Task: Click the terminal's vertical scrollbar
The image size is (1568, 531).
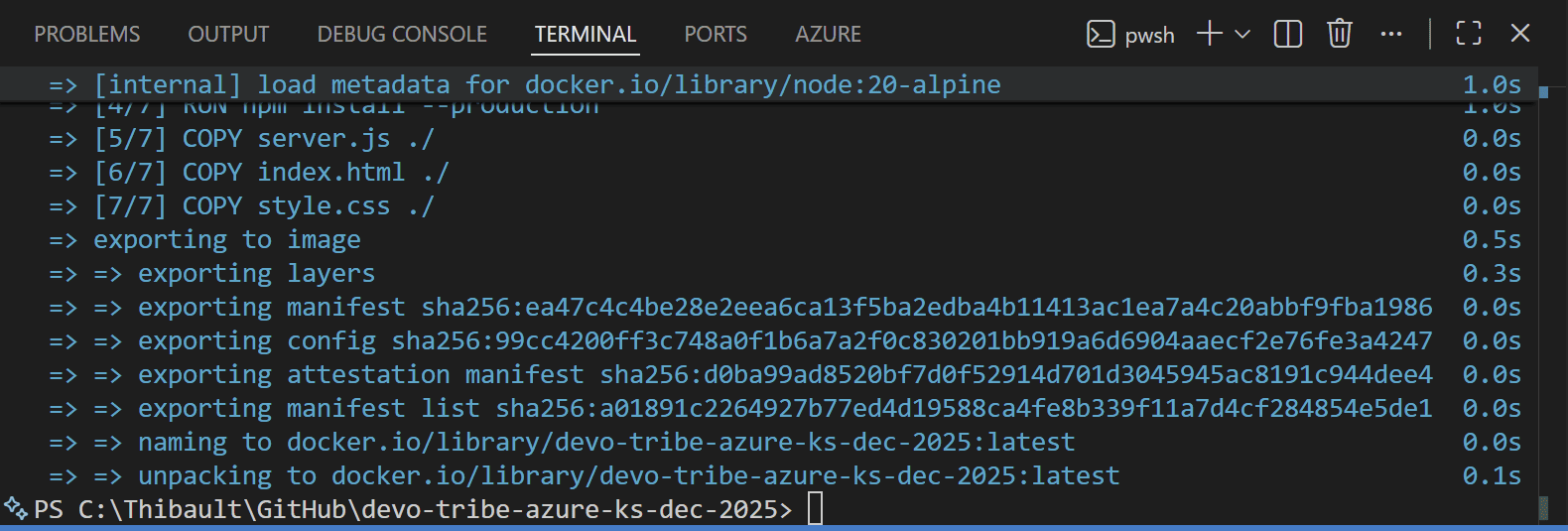Action: pyautogui.click(x=1543, y=298)
